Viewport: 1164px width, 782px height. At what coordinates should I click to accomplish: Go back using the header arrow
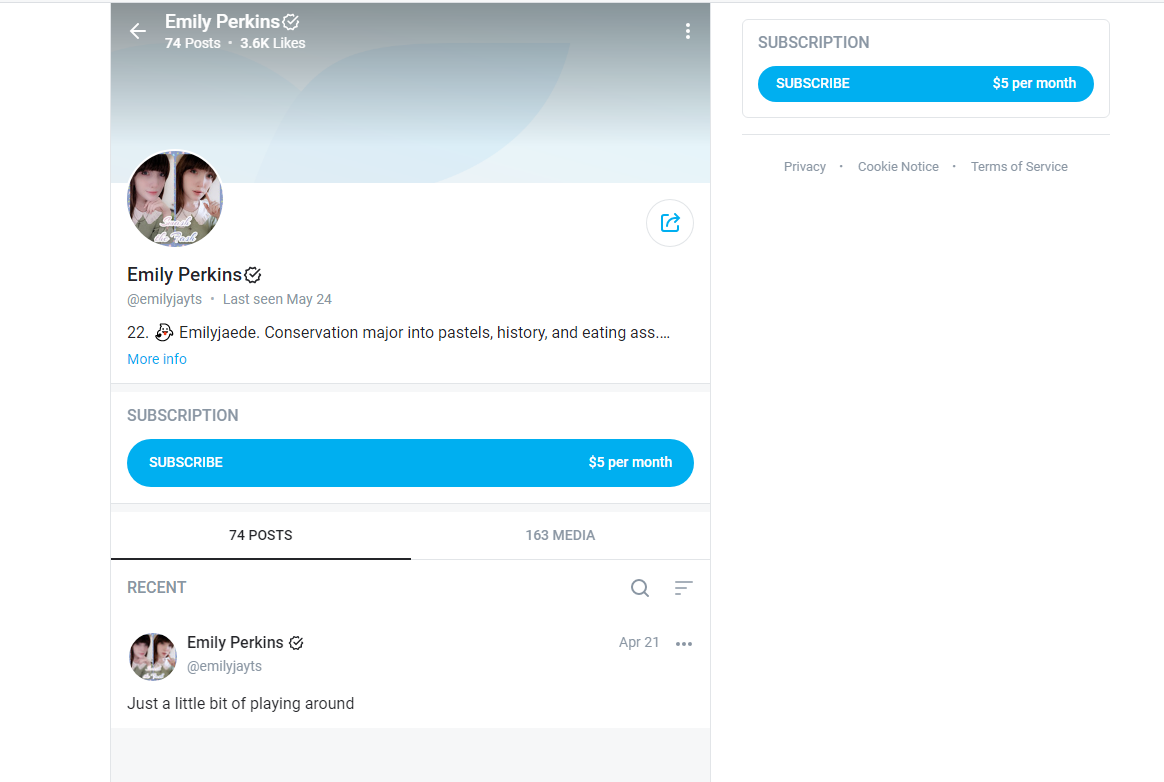pos(138,31)
